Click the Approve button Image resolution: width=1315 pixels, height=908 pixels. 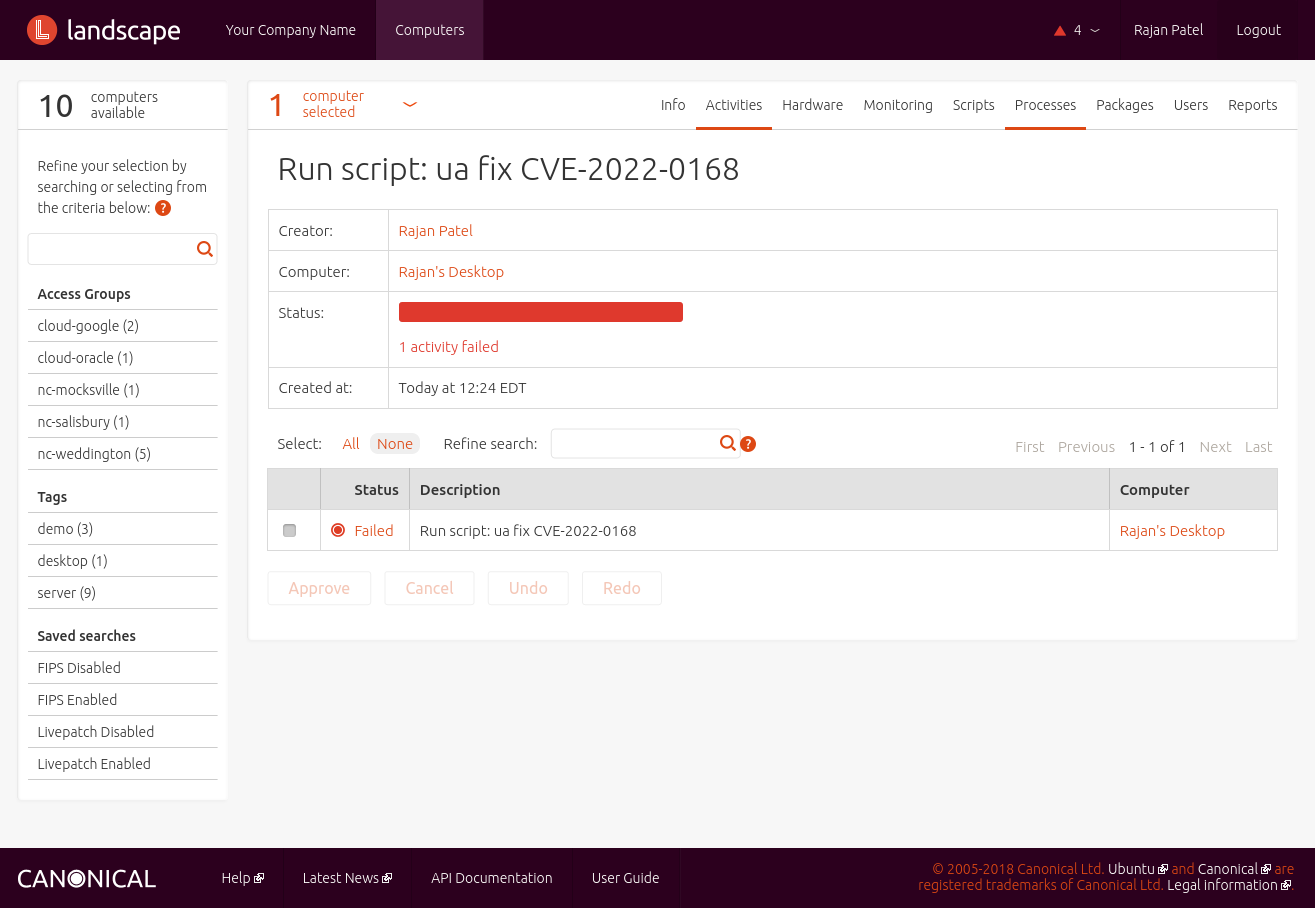pyautogui.click(x=319, y=588)
